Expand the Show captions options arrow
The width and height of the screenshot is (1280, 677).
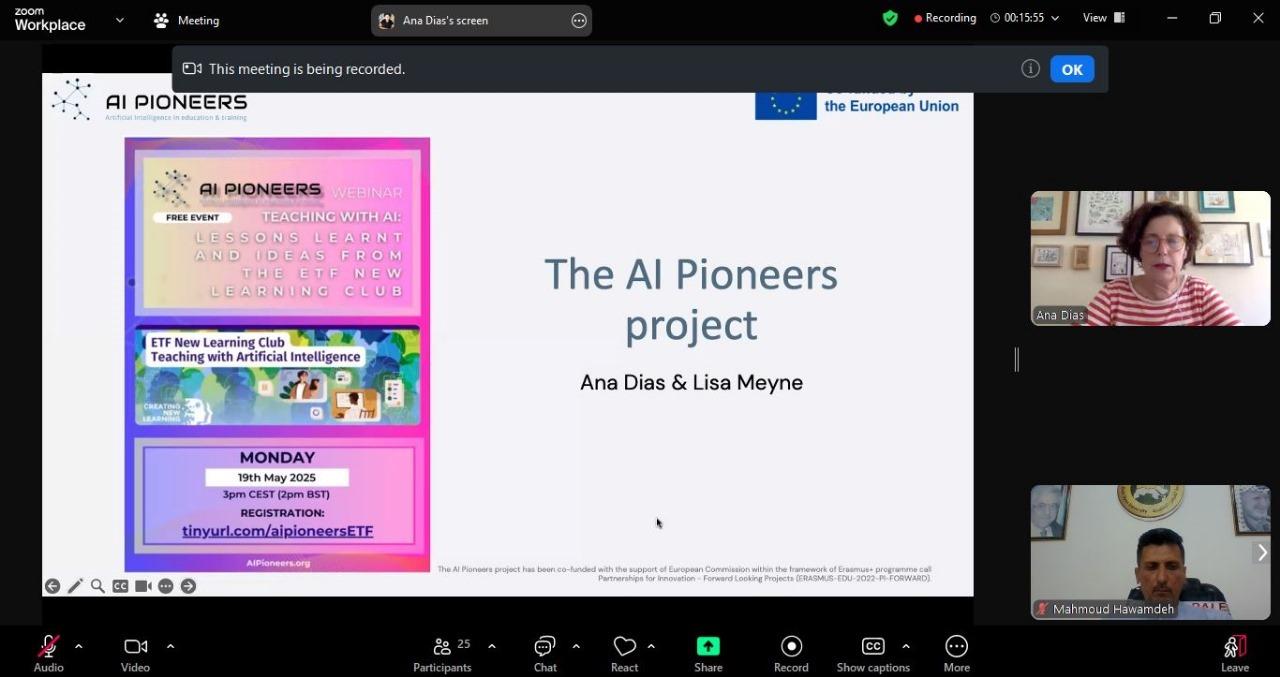tap(906, 646)
